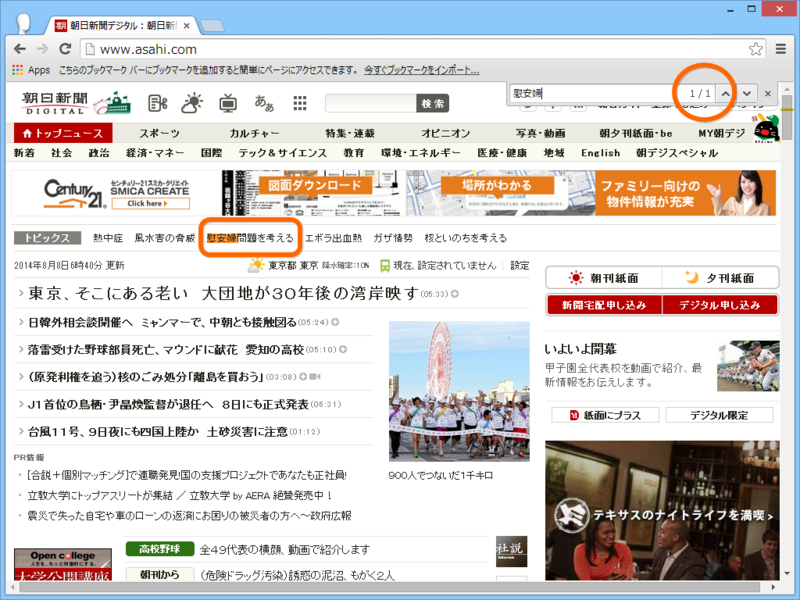Screen dimensions: 800x600
Task: Open the 高校野球 category label
Action: 160,549
